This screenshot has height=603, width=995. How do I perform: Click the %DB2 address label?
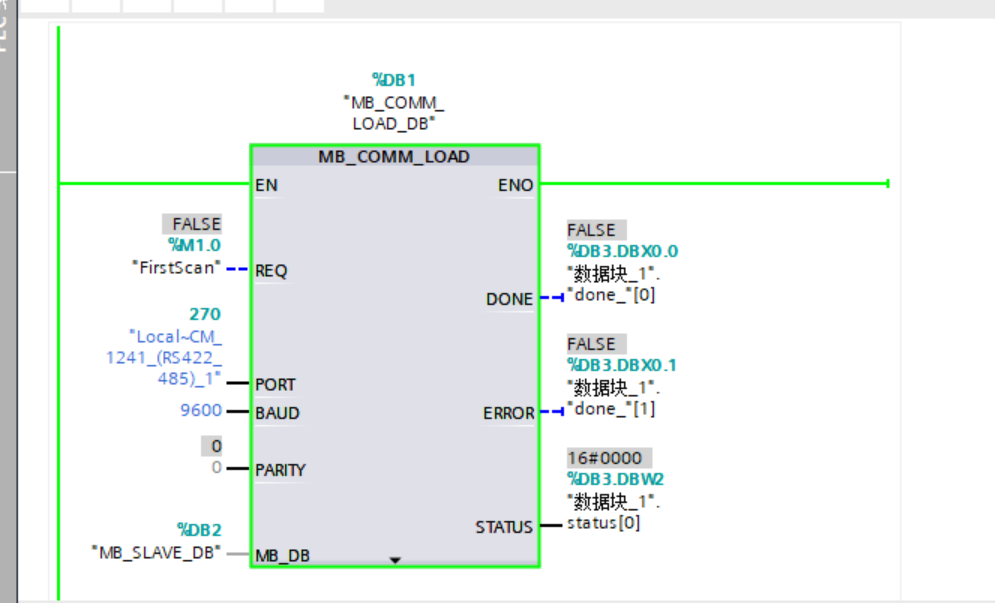click(199, 529)
